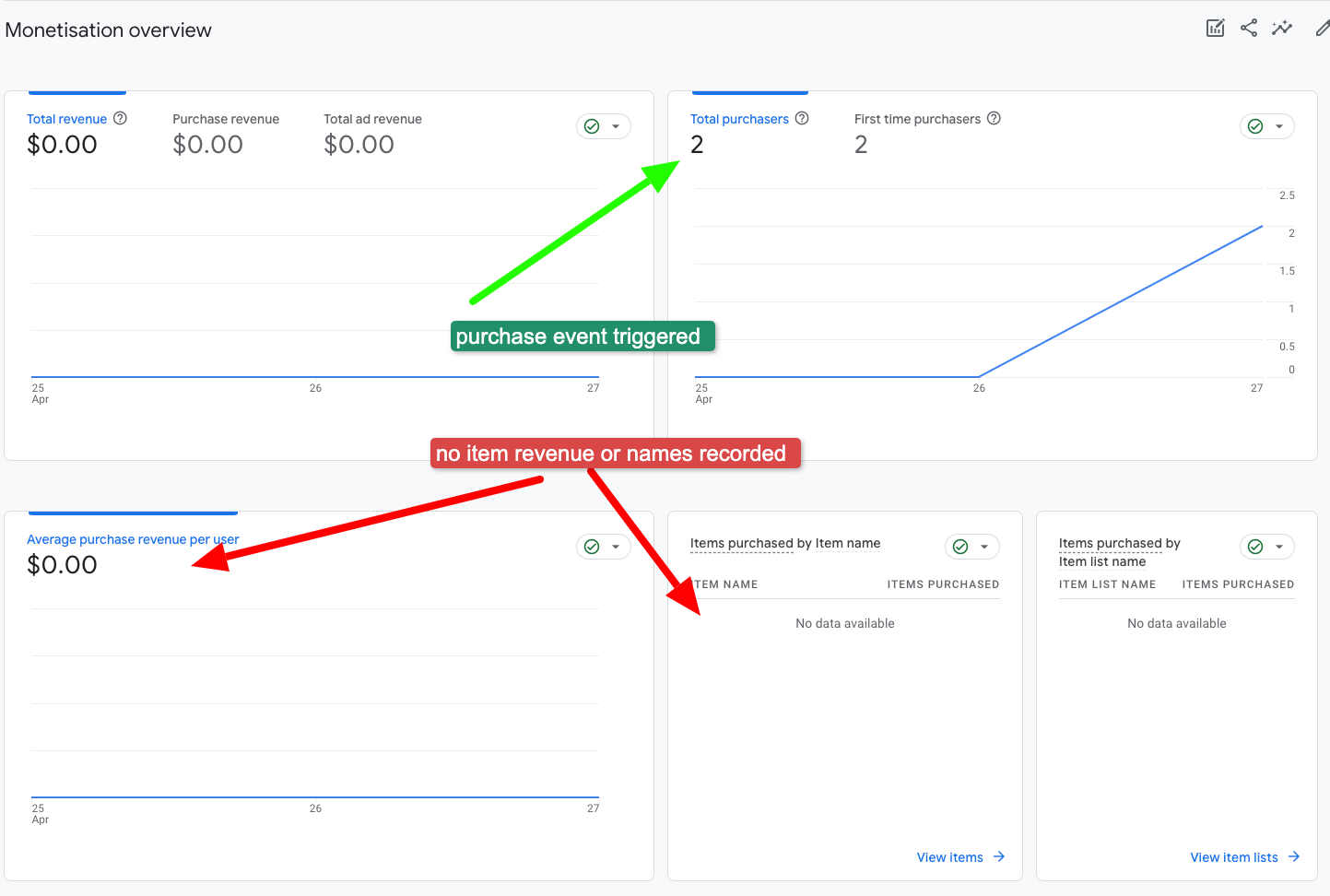1330x896 pixels.
Task: Click the Edit comparisons pencil icon
Action: 1324,28
